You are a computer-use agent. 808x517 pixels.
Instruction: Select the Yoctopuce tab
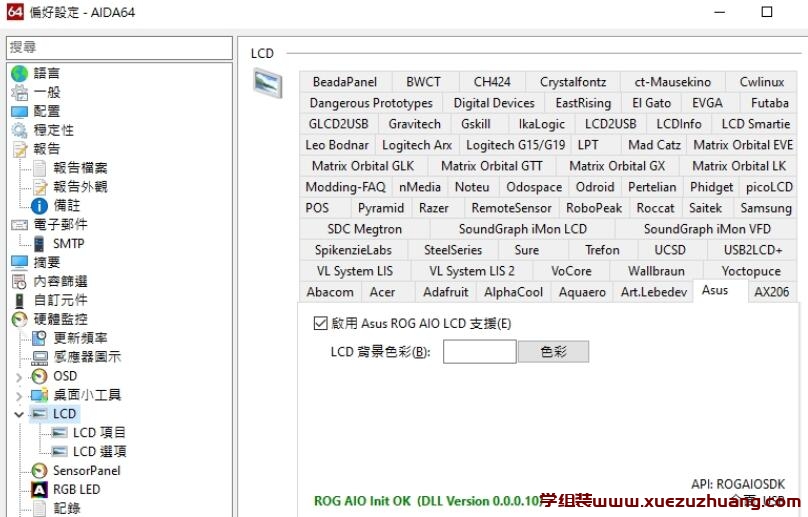pyautogui.click(x=751, y=271)
